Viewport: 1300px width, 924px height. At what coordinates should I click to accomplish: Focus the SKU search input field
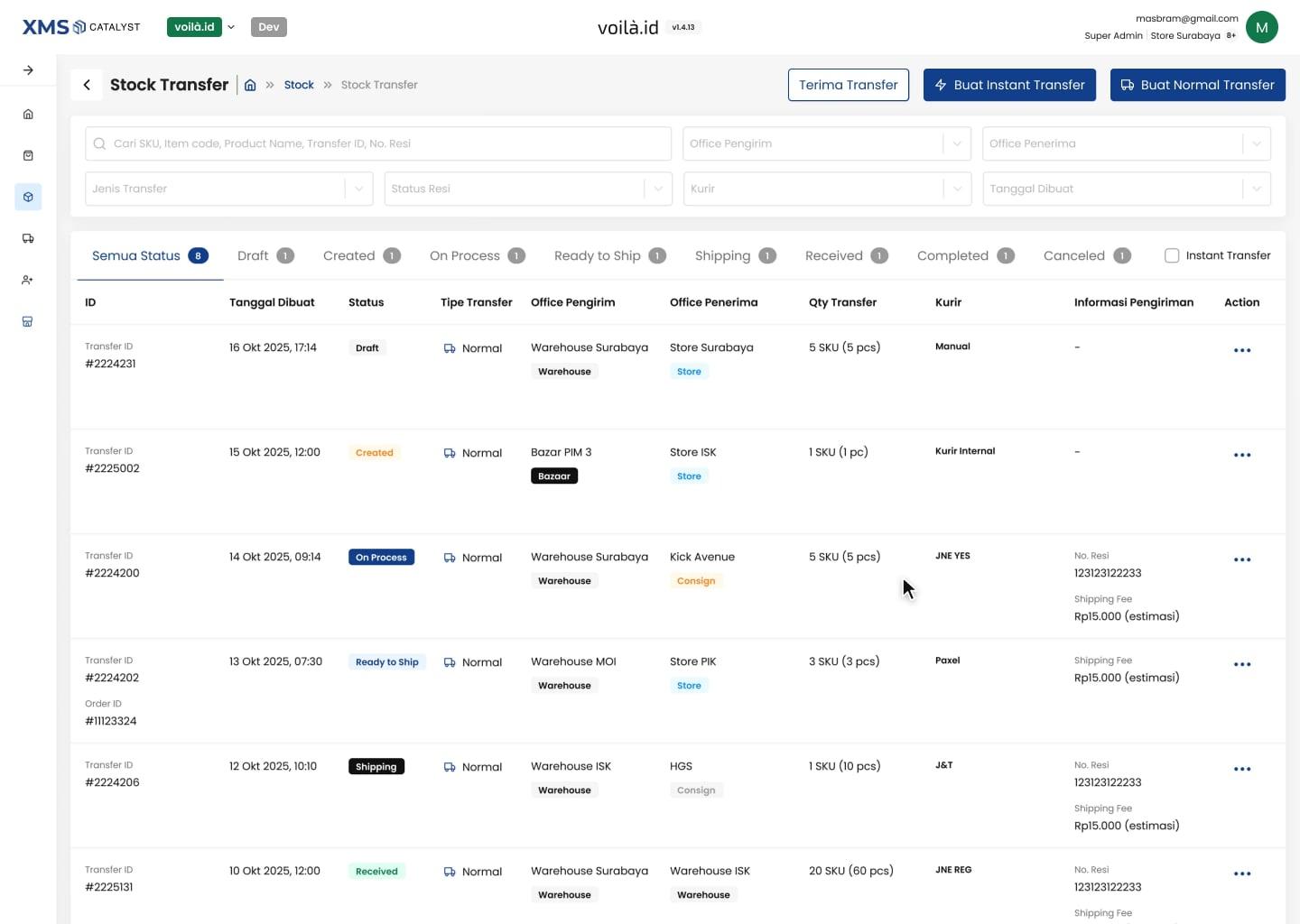[378, 143]
